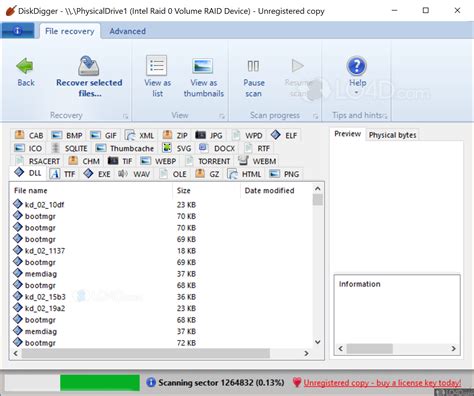Open the Scan progress group dialog launcher
Screen dimensions: 474x396
click(x=315, y=116)
